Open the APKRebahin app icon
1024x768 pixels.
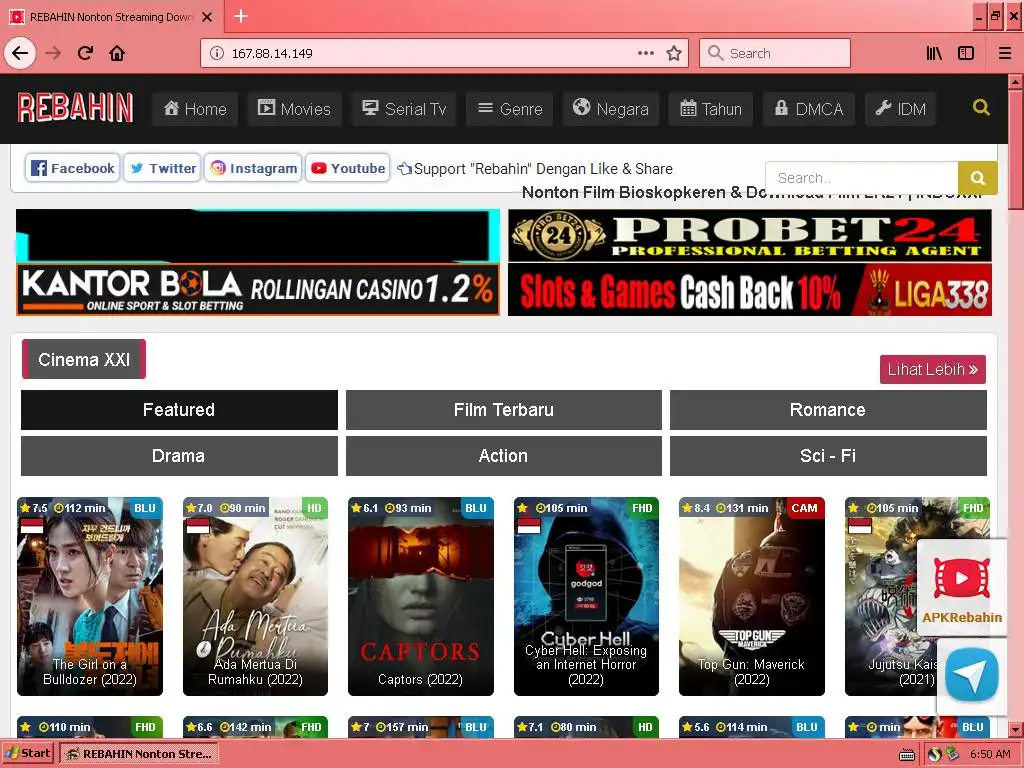[961, 587]
